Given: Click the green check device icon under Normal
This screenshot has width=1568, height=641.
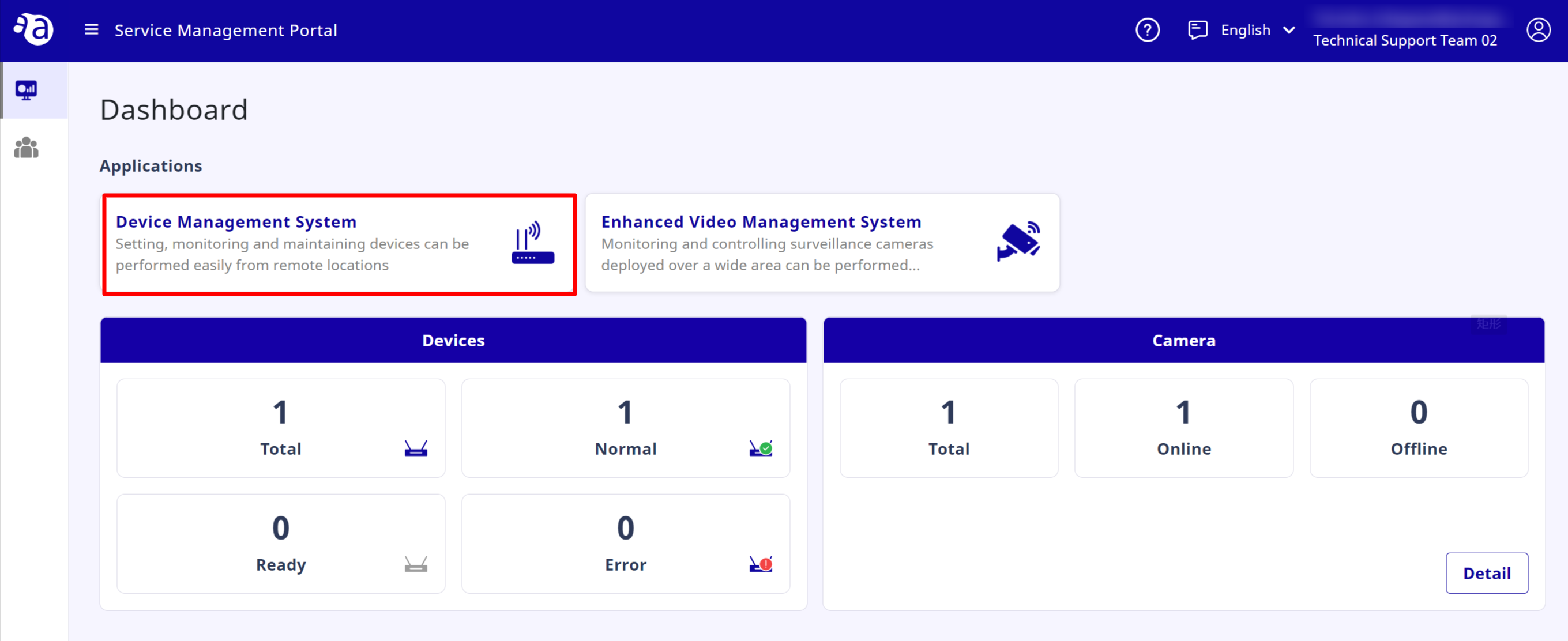Looking at the screenshot, I should 759,450.
